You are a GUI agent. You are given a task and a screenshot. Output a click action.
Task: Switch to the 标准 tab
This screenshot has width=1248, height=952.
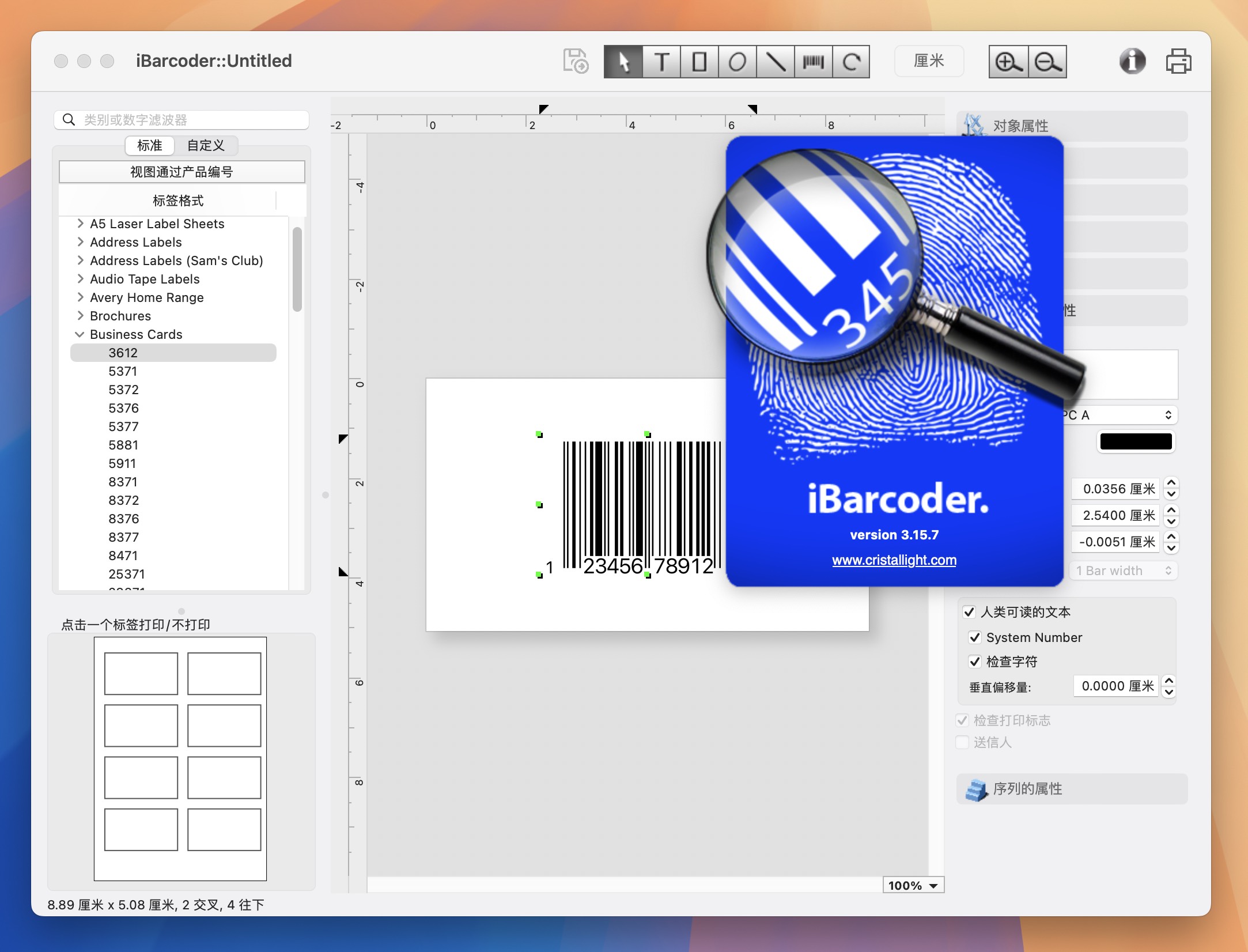pyautogui.click(x=150, y=145)
